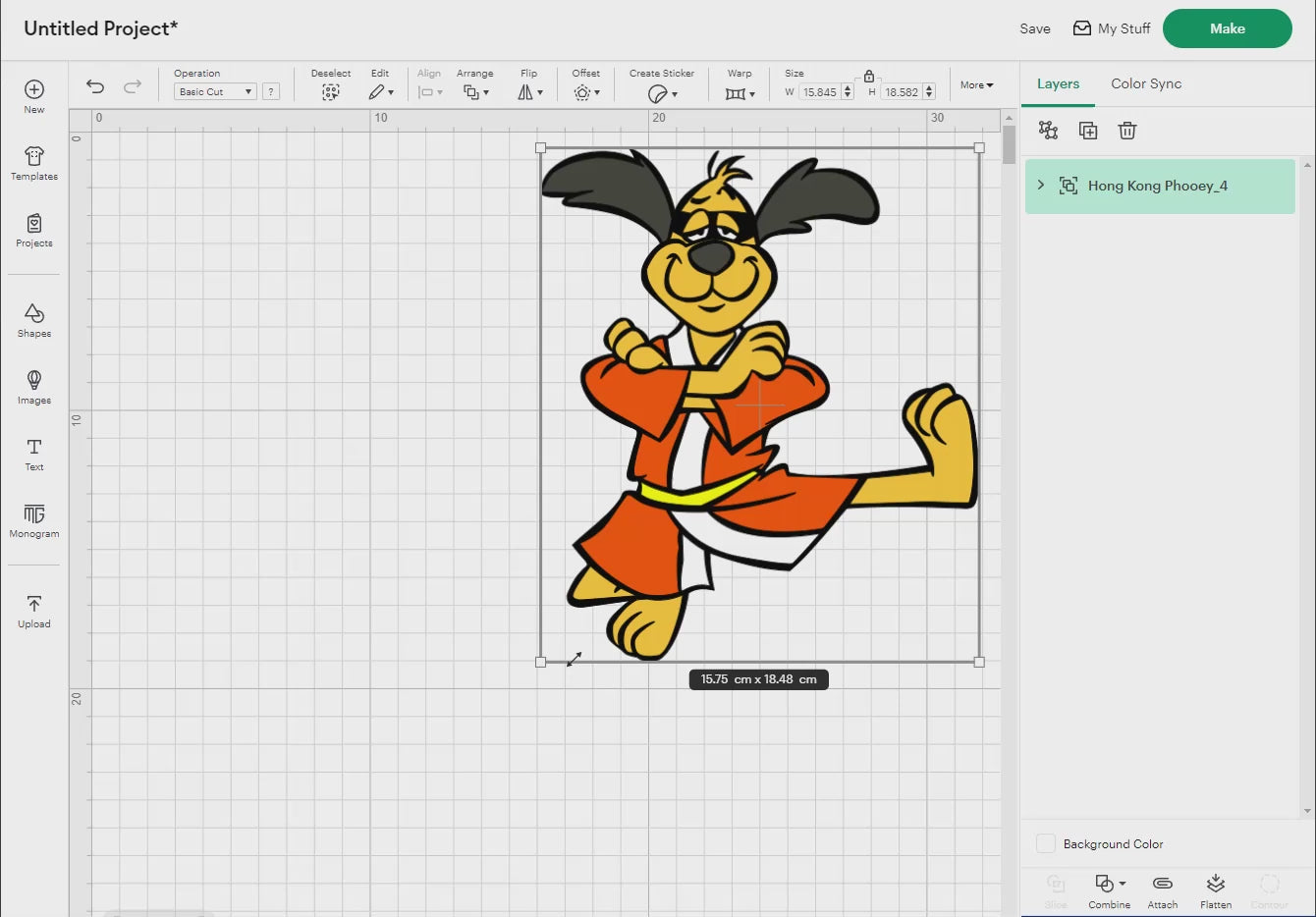Screen dimensions: 1316x917
Task: Undo the last action
Action: click(95, 86)
